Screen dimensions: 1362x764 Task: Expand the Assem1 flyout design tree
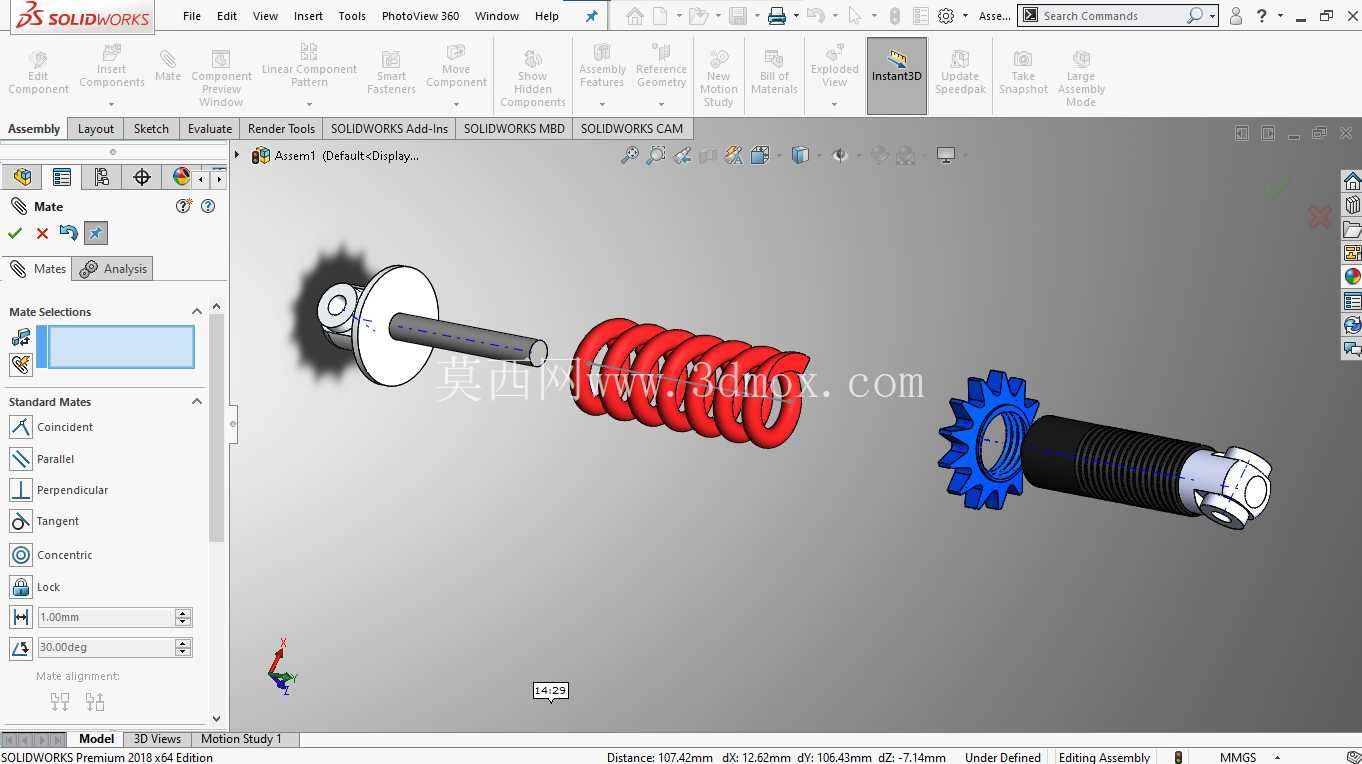[x=237, y=155]
